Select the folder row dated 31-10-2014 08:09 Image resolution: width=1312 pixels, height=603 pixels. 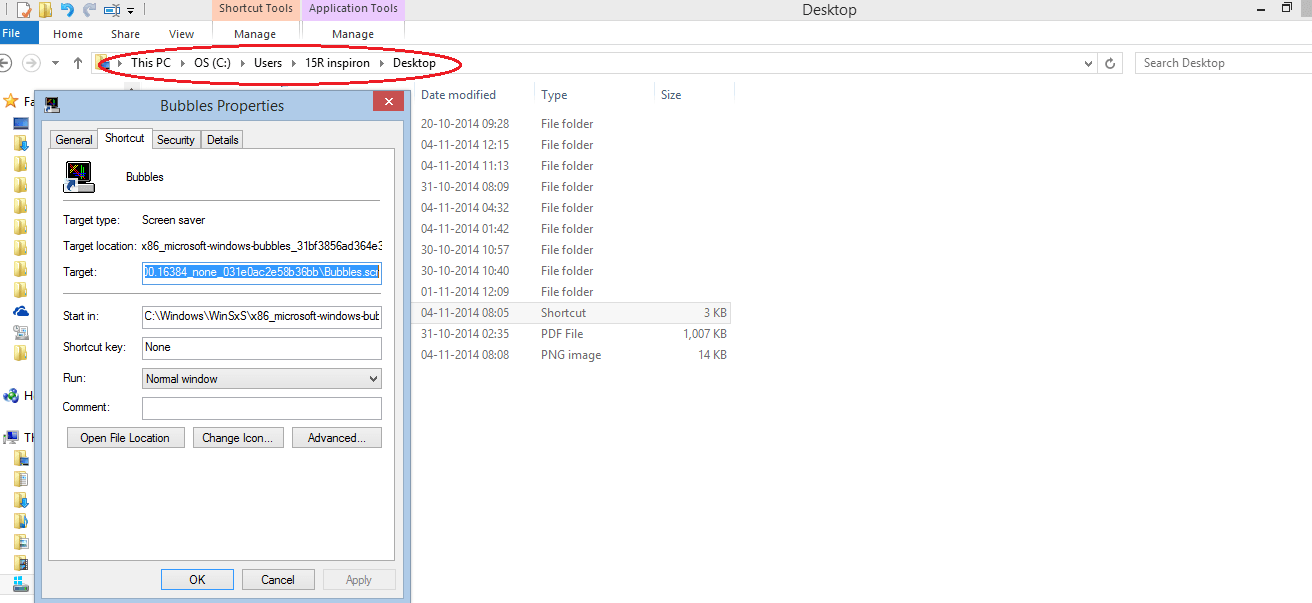[573, 187]
